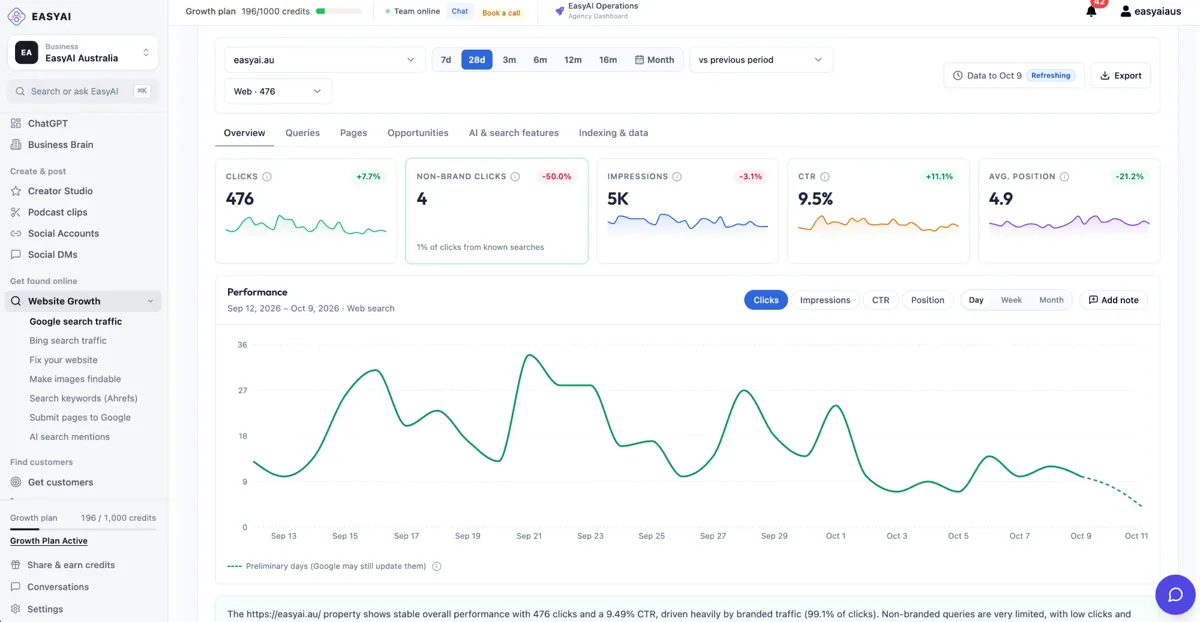Open Fix your website sidebar item
Screen dimensions: 1200x622
tap(64, 360)
